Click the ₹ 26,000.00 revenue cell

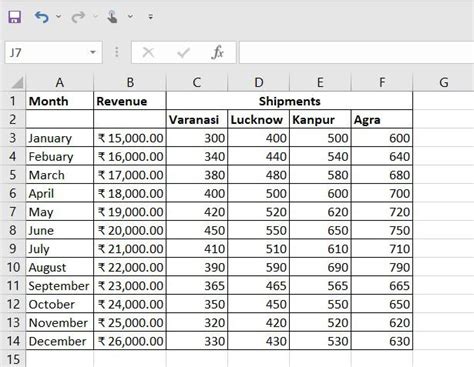click(130, 341)
